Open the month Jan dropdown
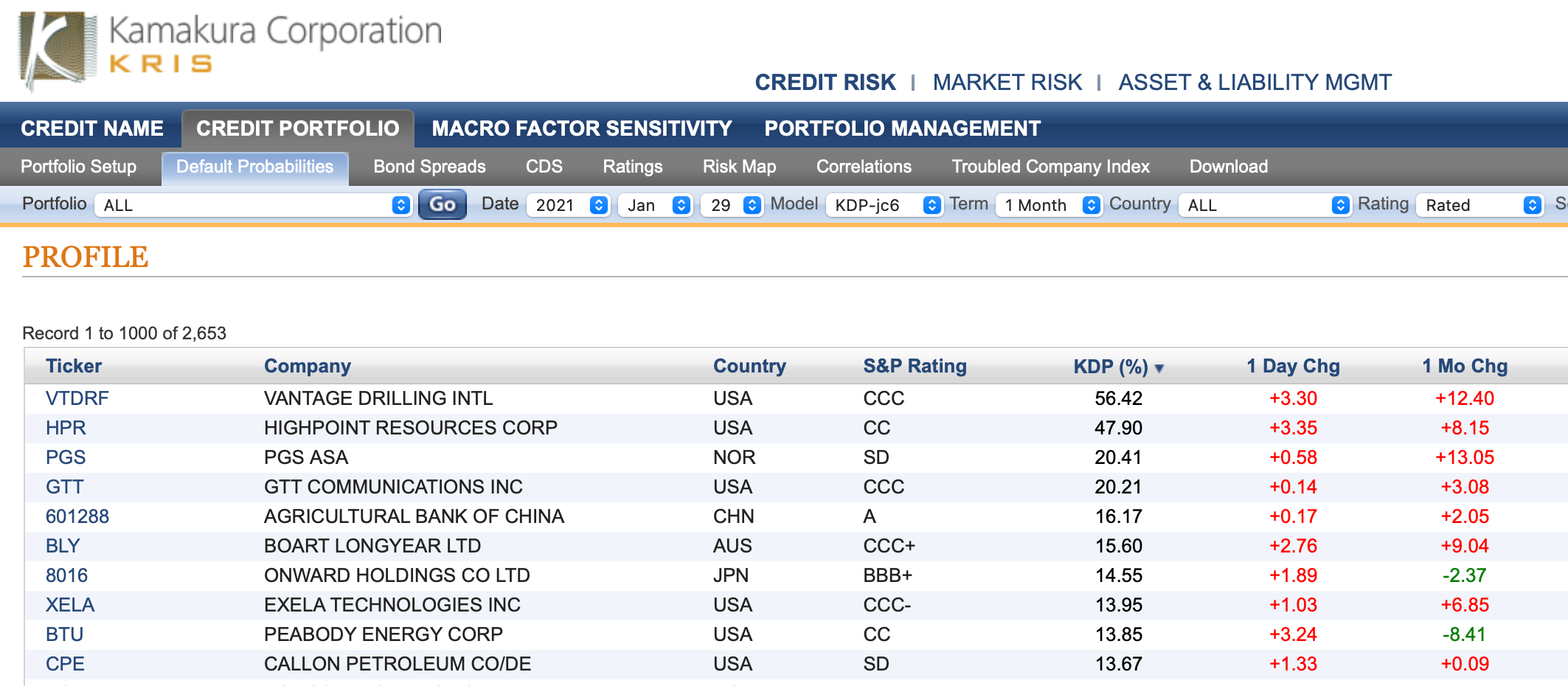Viewport: 1568px width, 686px height. pyautogui.click(x=655, y=205)
